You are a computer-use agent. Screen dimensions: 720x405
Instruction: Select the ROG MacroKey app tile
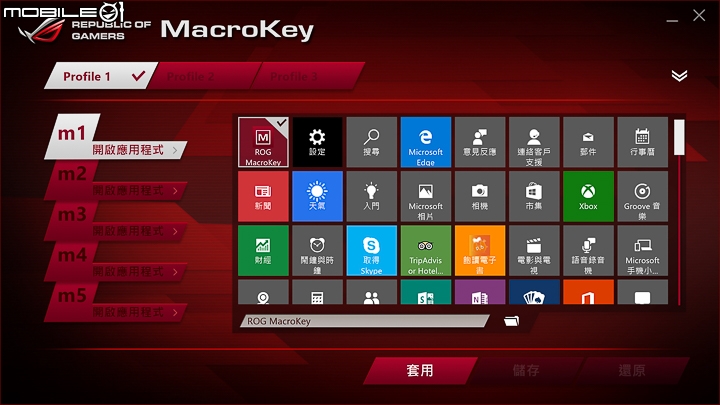[x=263, y=142]
